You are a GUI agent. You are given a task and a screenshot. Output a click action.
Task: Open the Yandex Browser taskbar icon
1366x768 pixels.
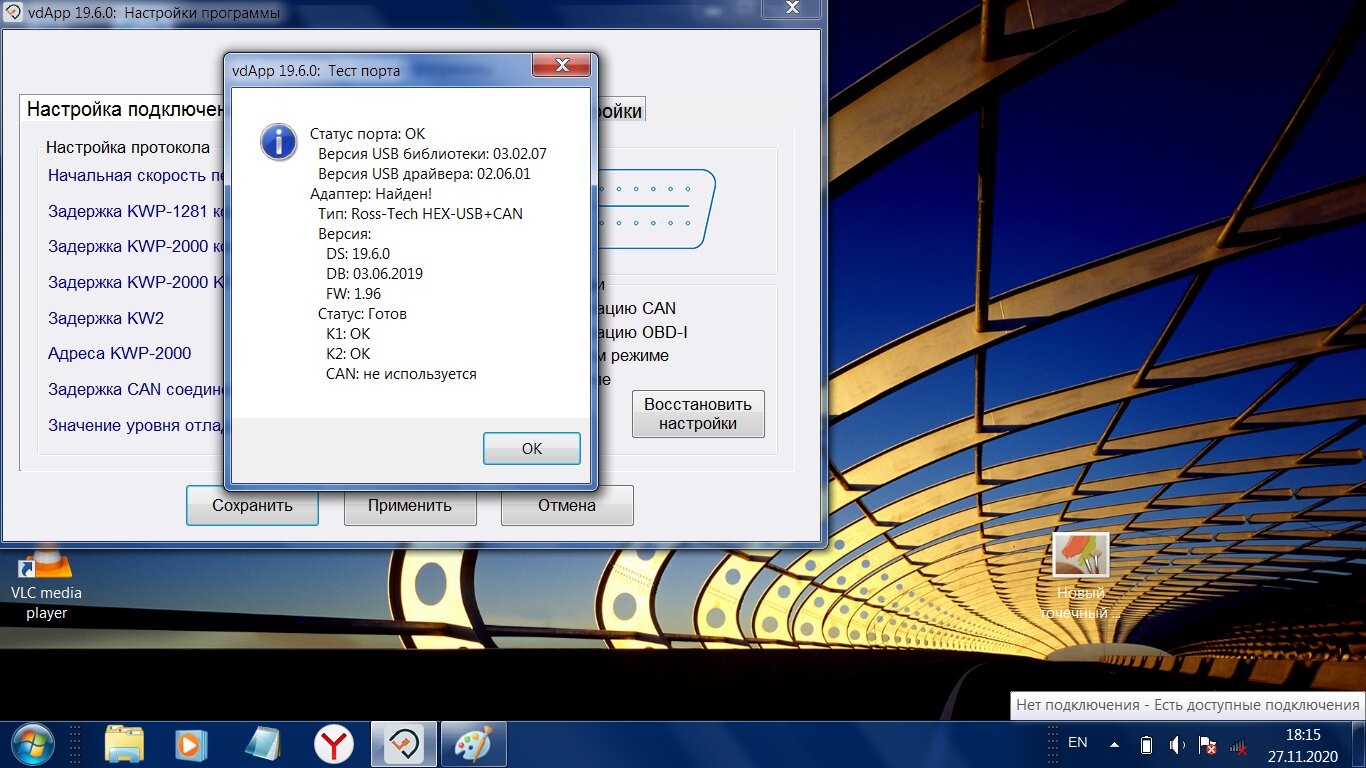(334, 744)
